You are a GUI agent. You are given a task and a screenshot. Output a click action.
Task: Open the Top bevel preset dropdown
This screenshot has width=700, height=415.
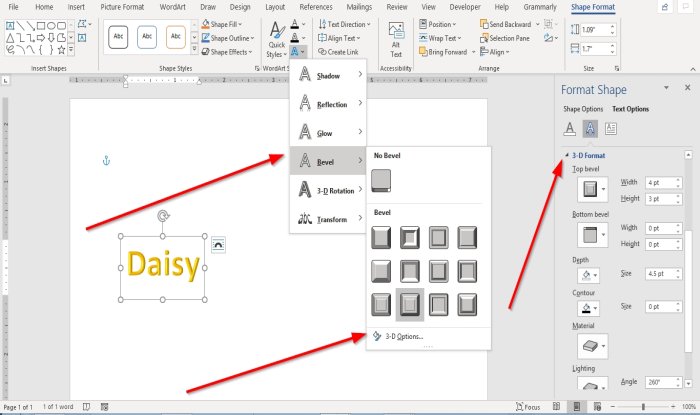click(592, 189)
